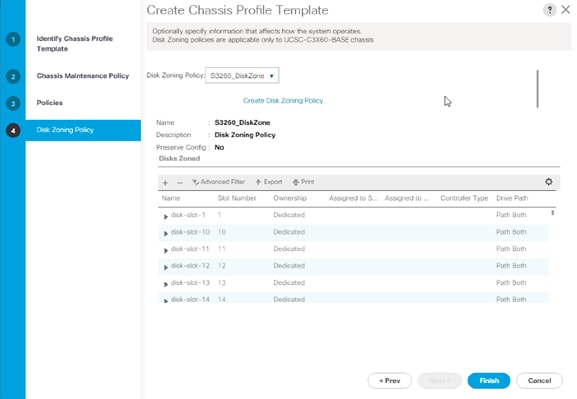Open table settings gear icon
The height and width of the screenshot is (399, 577).
[549, 181]
